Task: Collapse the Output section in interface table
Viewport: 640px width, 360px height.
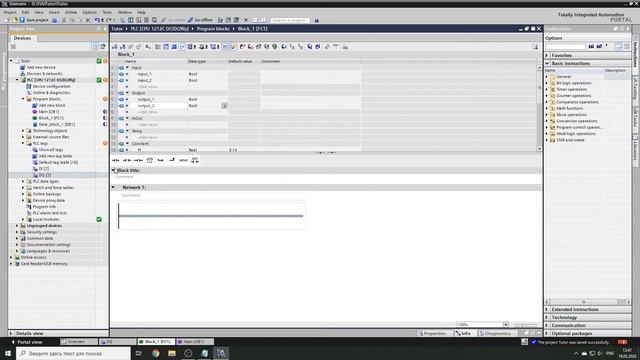Action: click(127, 93)
